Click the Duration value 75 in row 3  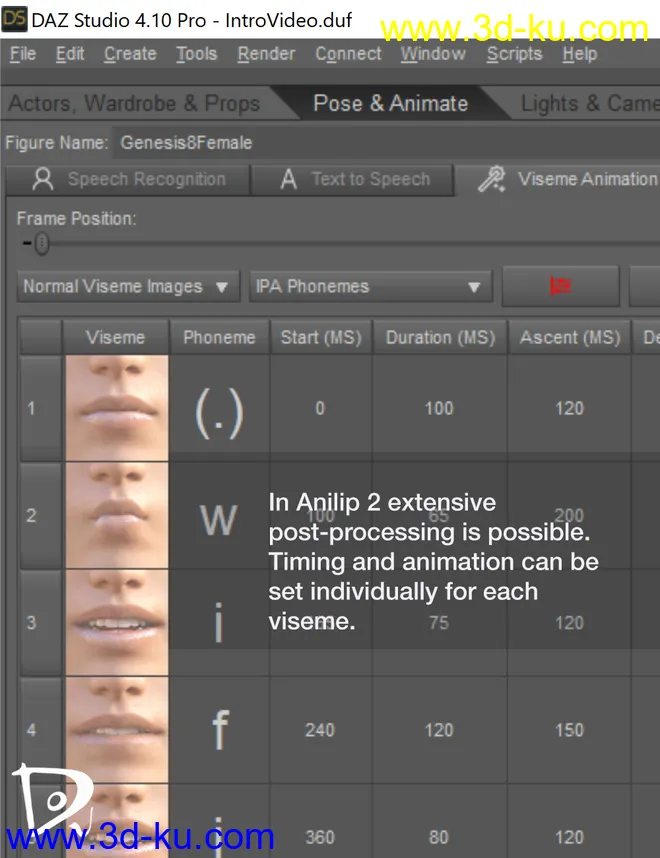(439, 623)
